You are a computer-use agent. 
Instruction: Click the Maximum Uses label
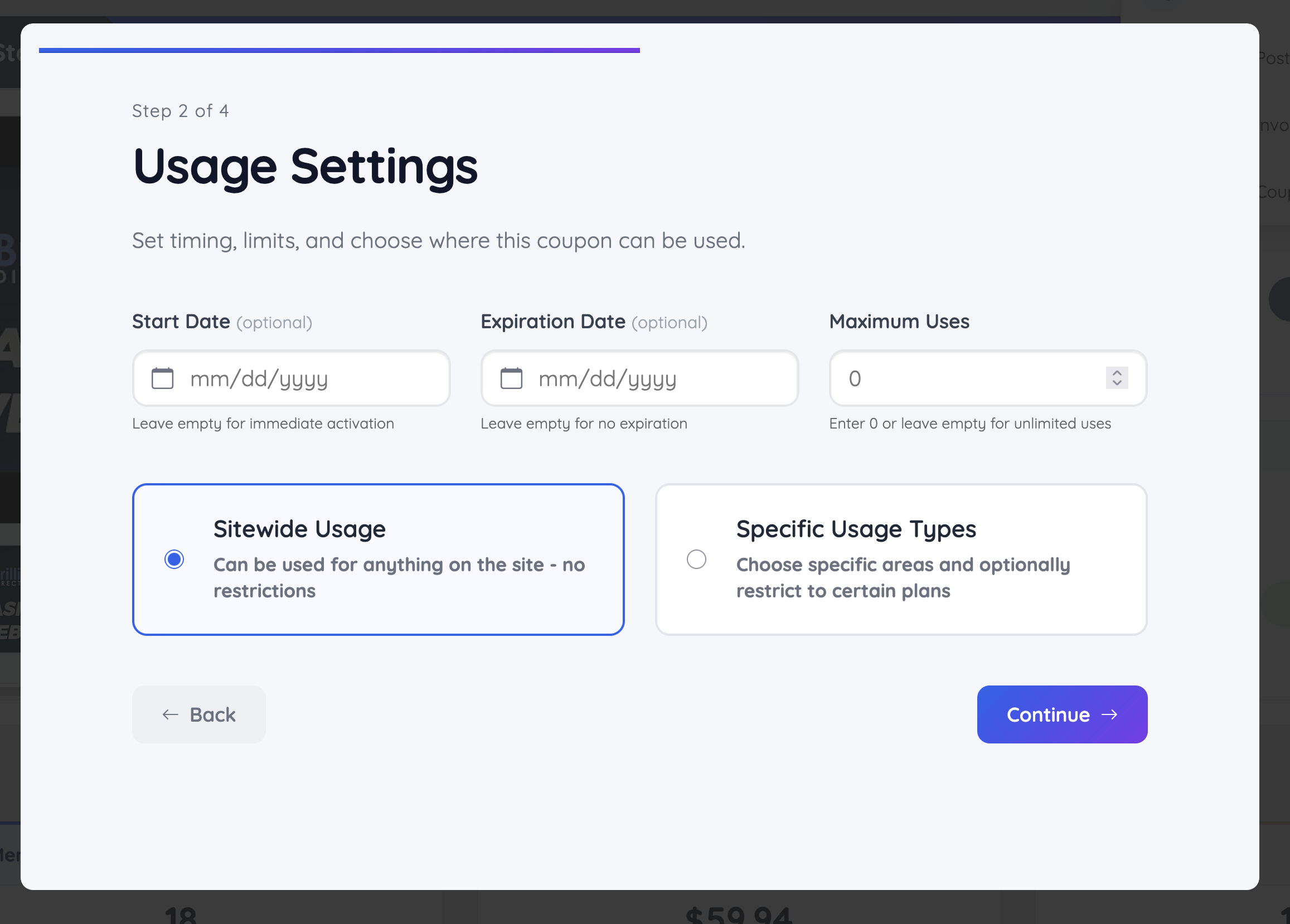899,322
